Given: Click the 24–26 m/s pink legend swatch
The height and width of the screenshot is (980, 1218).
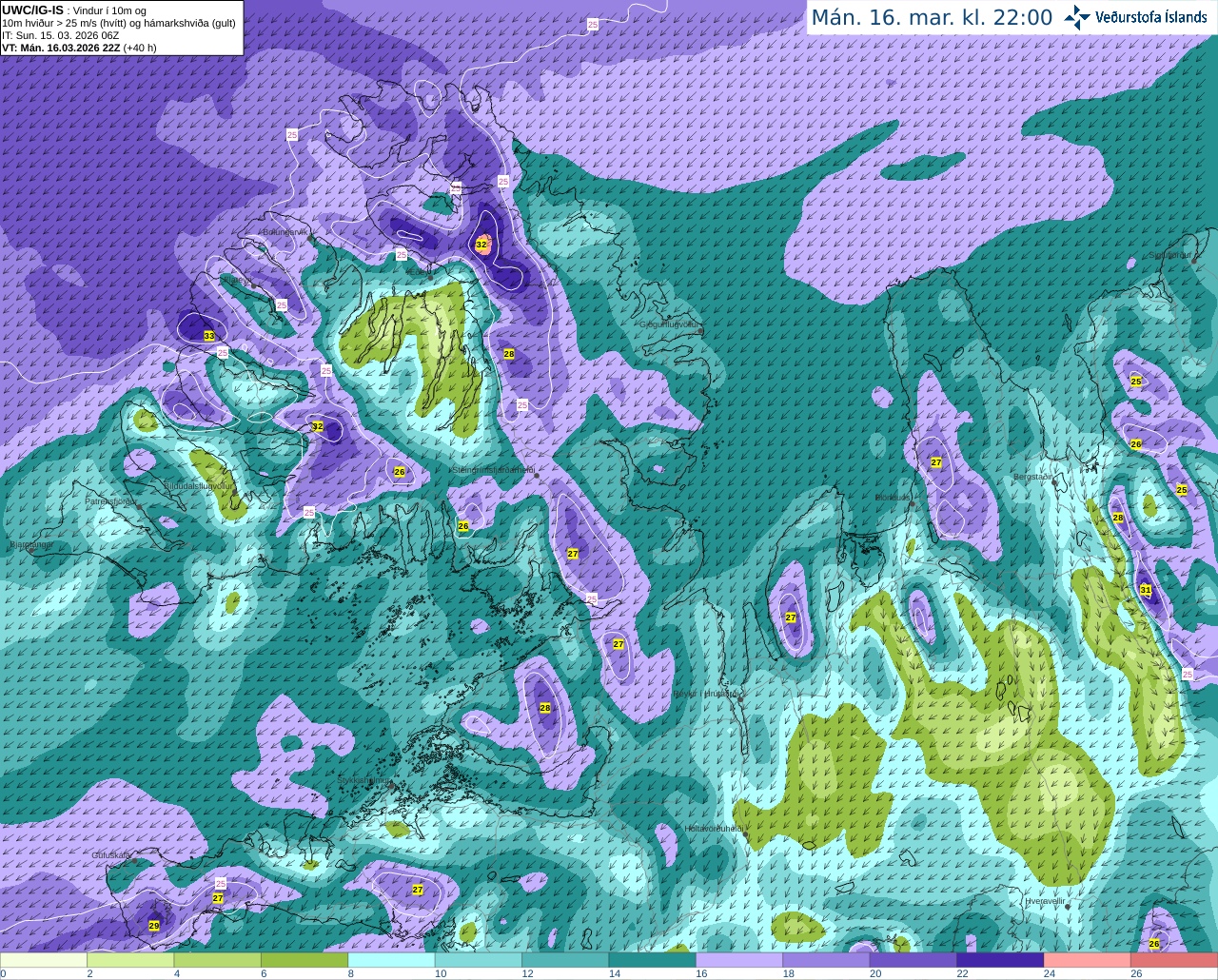Looking at the screenshot, I should pos(1088,959).
